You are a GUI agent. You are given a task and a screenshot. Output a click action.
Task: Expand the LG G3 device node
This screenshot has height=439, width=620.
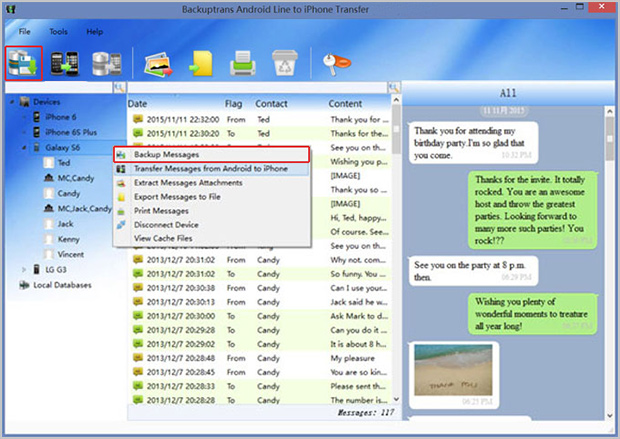coord(25,269)
